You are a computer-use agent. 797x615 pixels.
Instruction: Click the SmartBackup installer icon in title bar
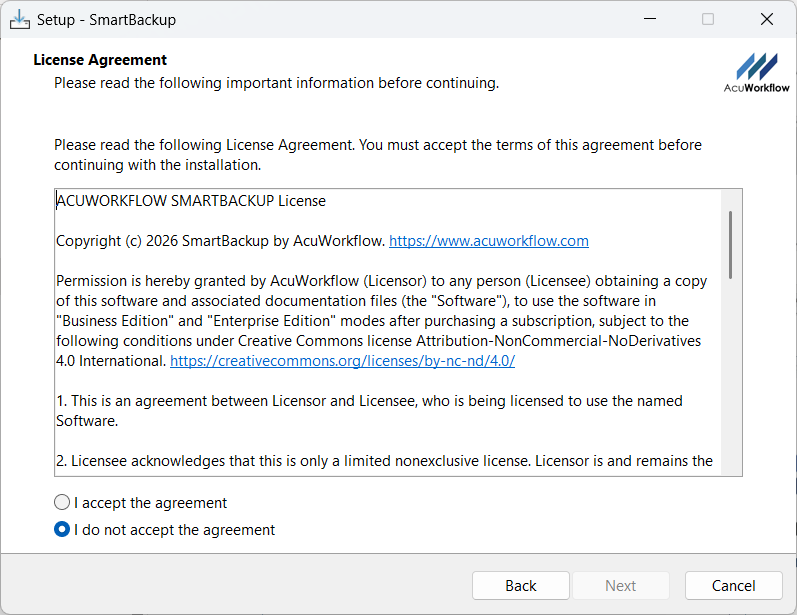pyautogui.click(x=20, y=20)
